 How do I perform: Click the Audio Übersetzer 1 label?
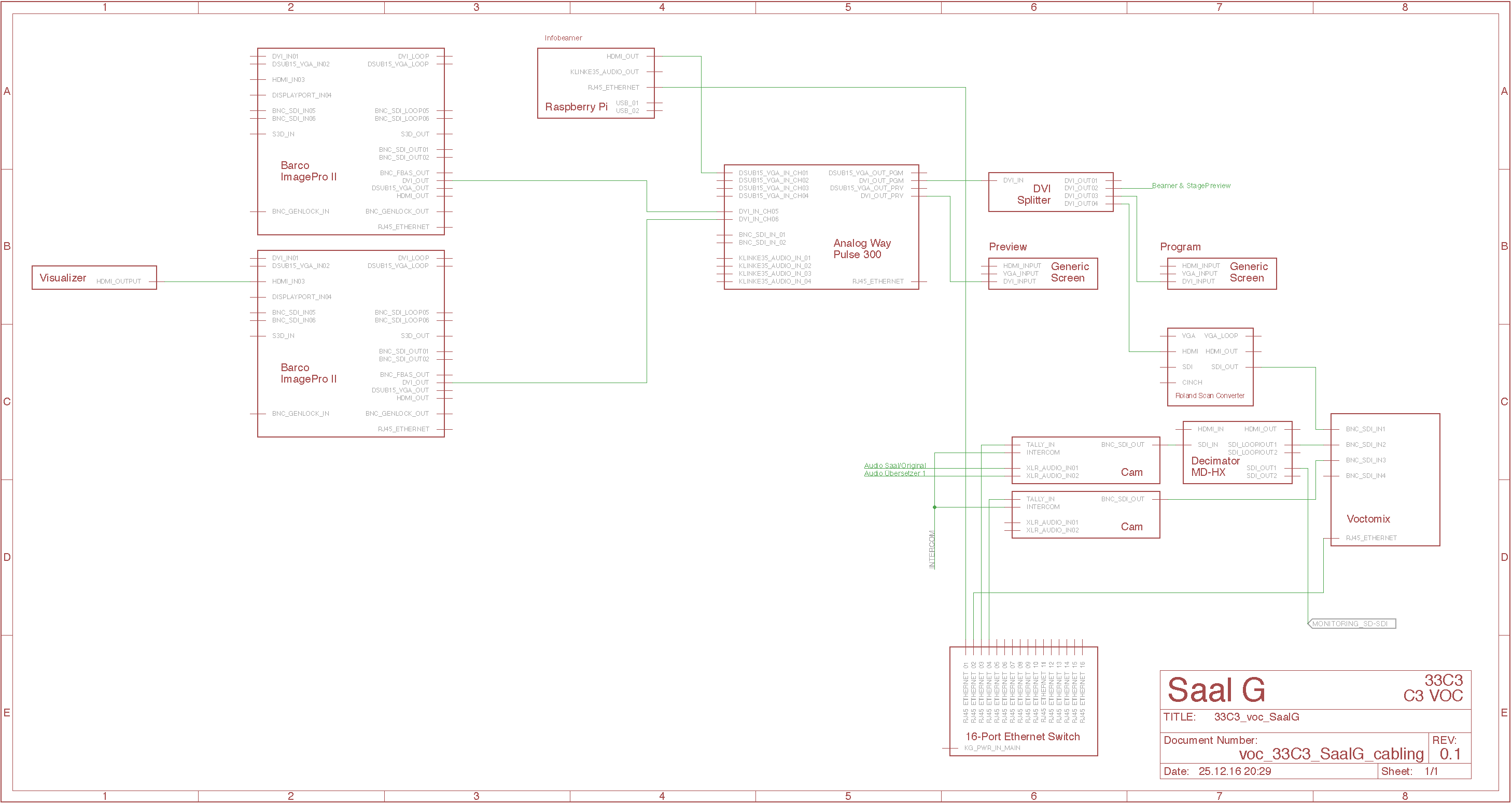[x=894, y=474]
